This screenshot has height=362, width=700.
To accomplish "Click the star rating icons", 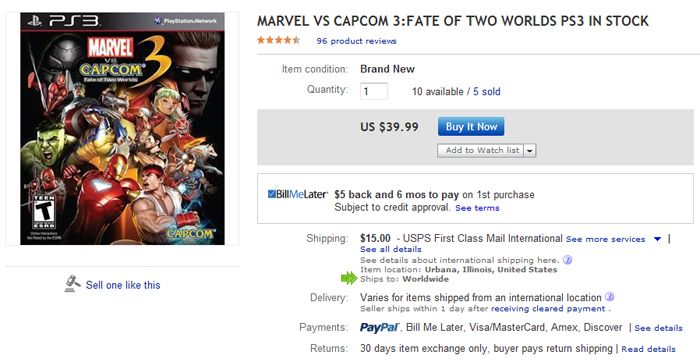I will coord(279,41).
